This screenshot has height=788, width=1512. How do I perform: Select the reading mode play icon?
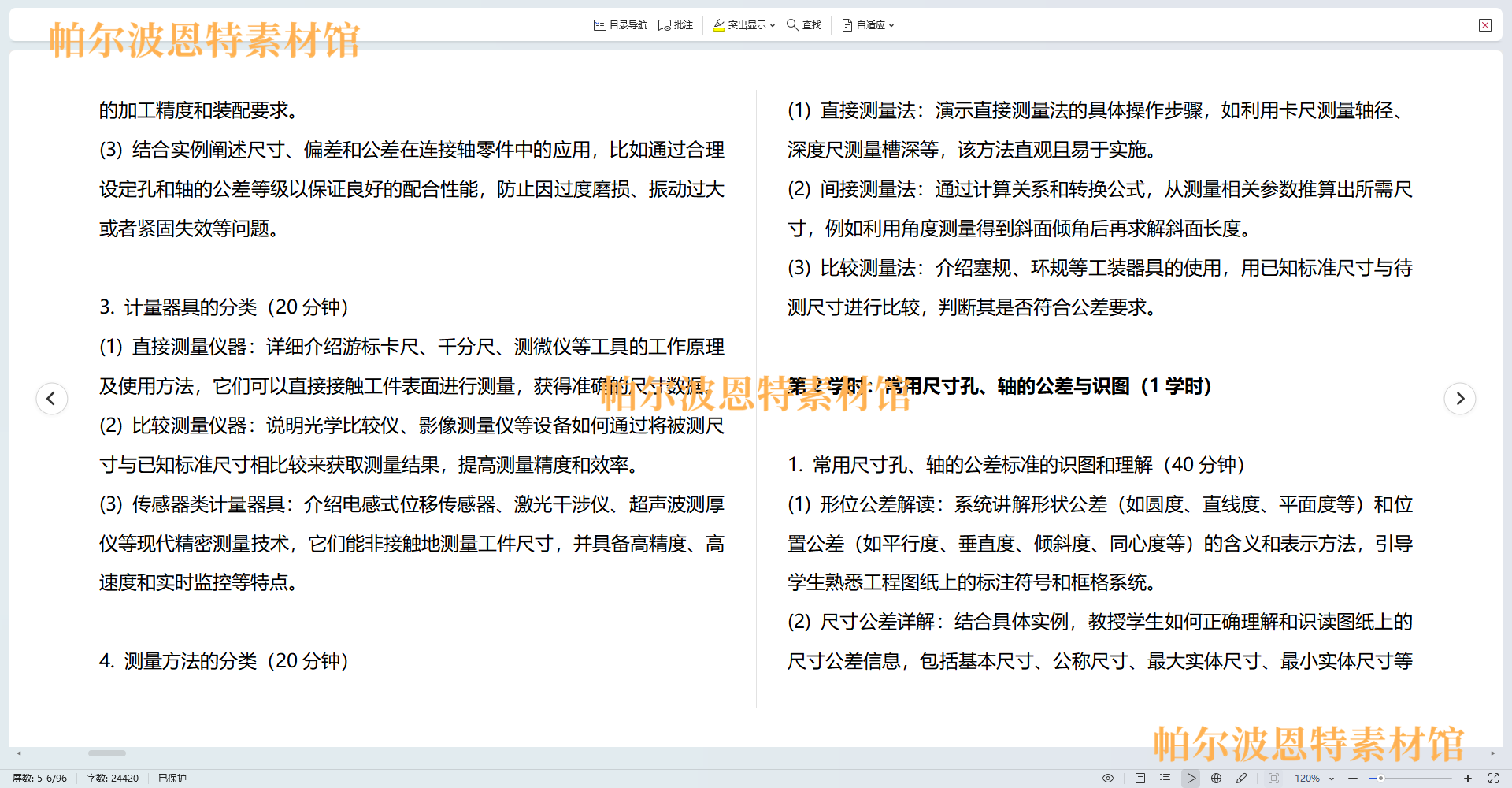(x=1191, y=778)
